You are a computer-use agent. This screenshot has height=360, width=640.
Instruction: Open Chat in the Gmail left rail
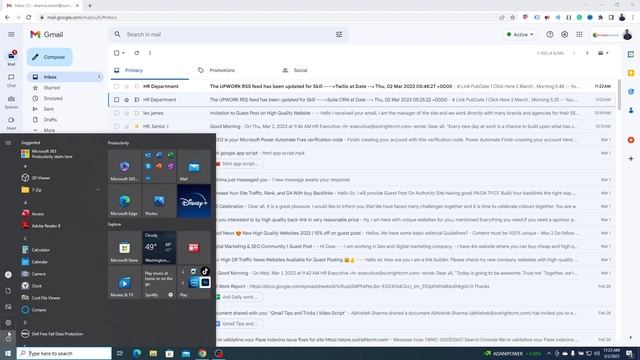[11, 80]
